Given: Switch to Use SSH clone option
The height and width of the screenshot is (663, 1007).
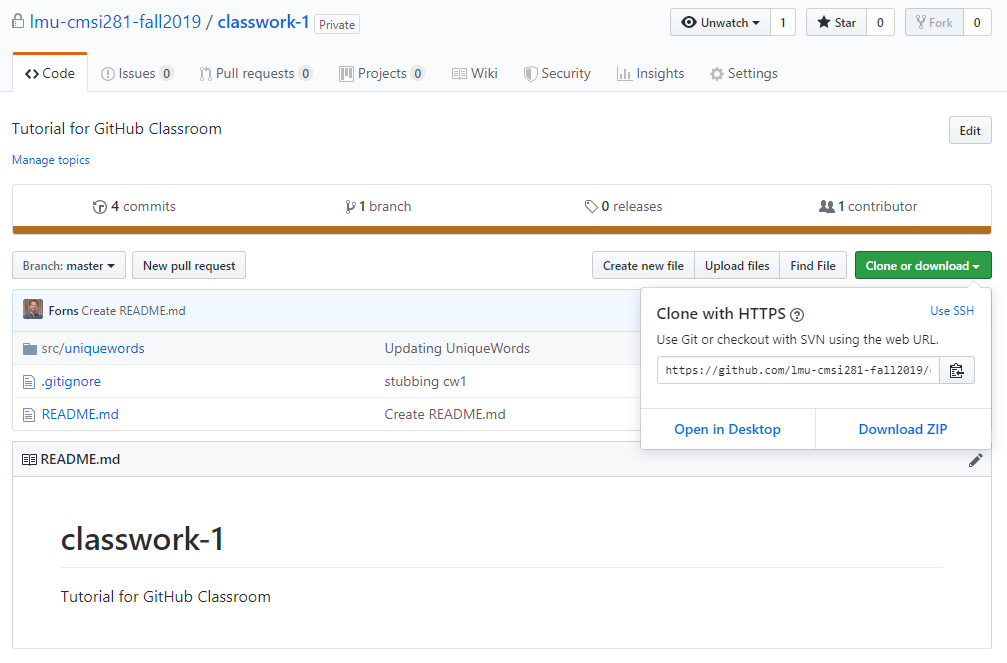Looking at the screenshot, I should (x=952, y=311).
